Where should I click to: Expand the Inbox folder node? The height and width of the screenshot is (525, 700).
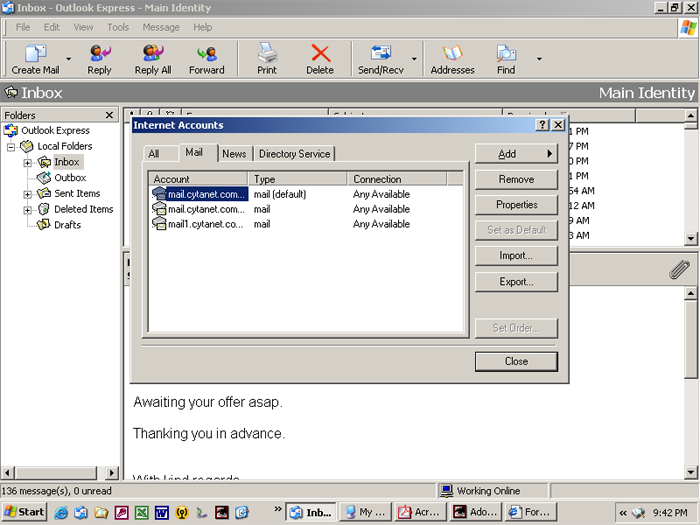coord(28,163)
